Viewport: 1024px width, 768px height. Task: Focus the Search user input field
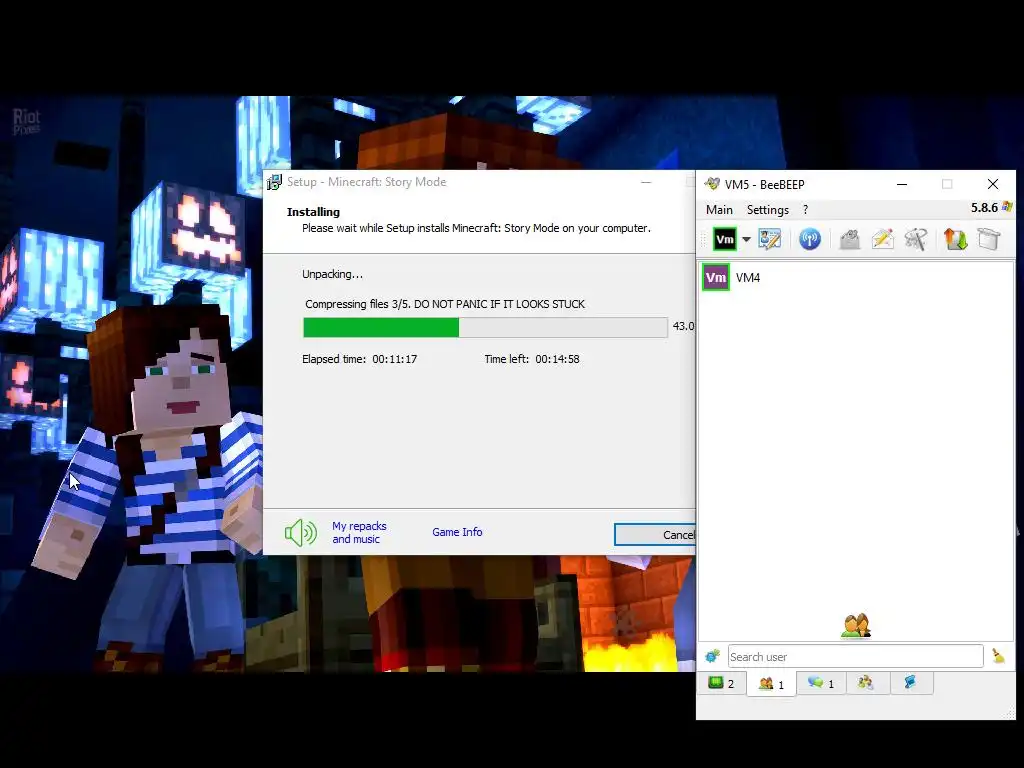(x=856, y=656)
